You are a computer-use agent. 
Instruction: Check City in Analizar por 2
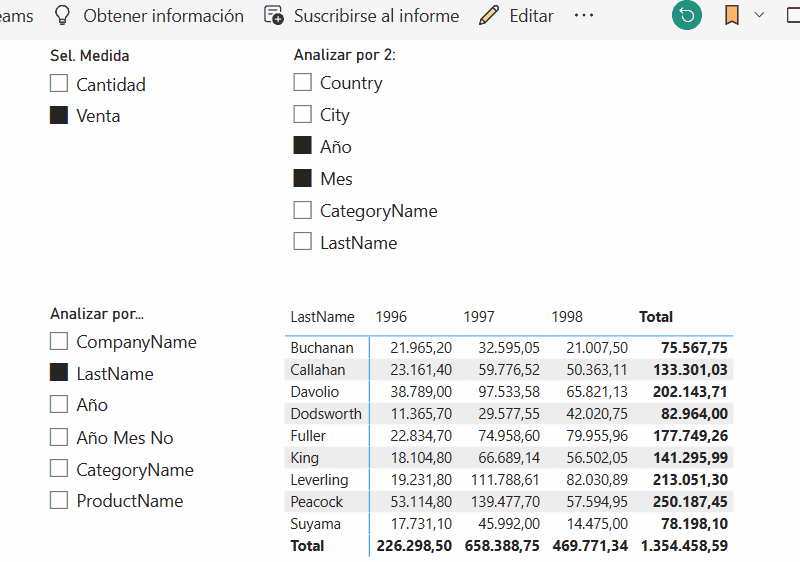(x=303, y=114)
